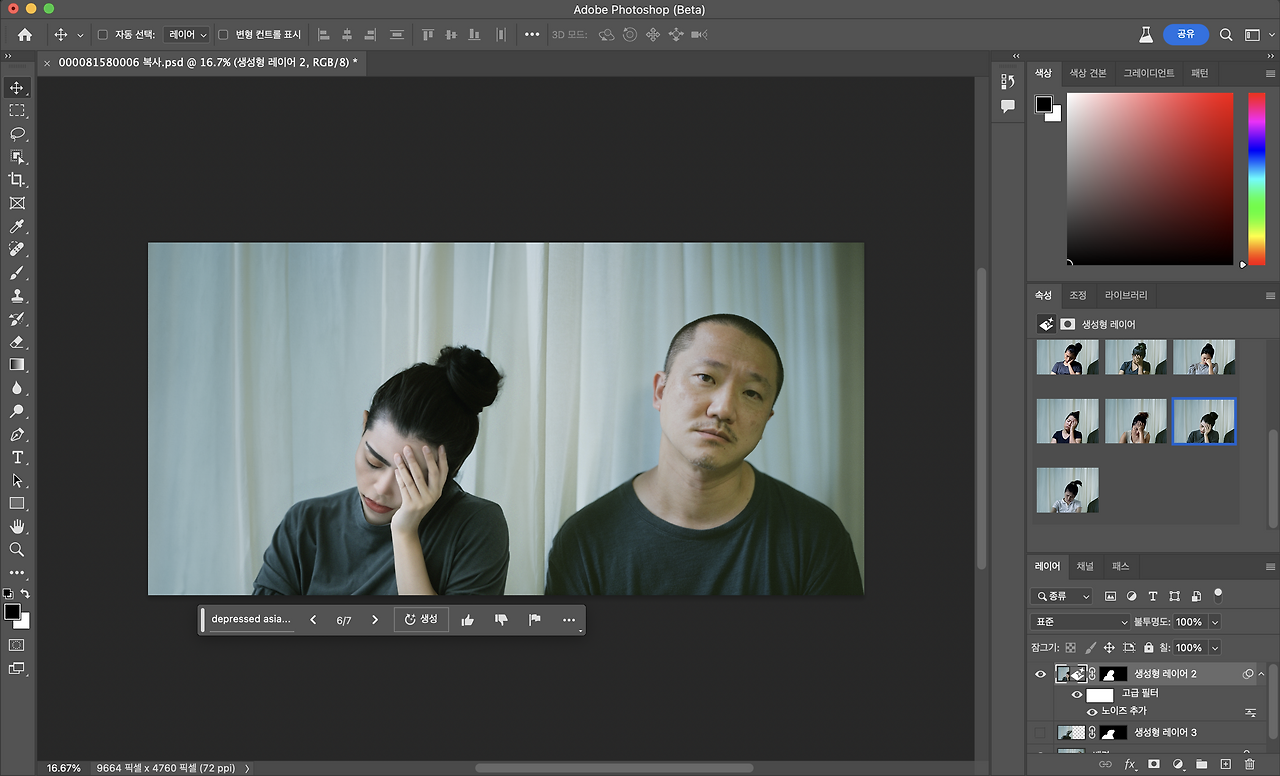1280x776 pixels.
Task: Select the Eraser tool
Action: [17, 342]
